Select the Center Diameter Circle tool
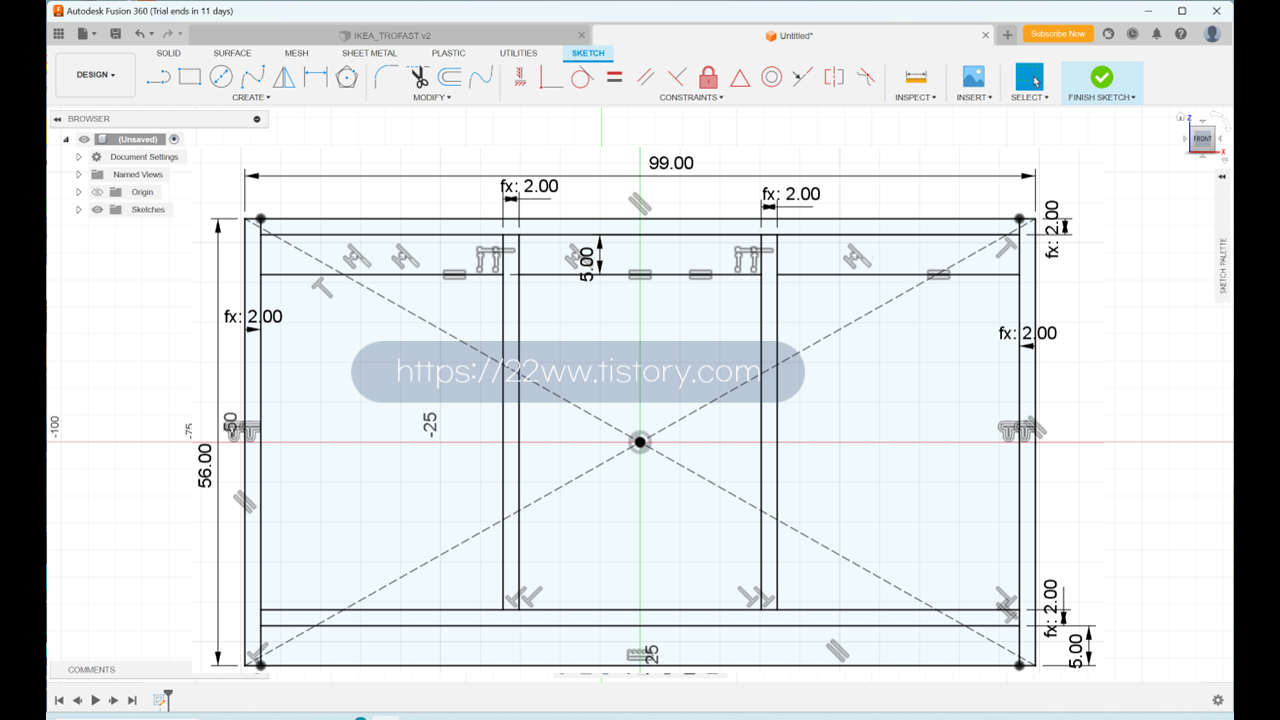The width and height of the screenshot is (1280, 720). [x=221, y=77]
